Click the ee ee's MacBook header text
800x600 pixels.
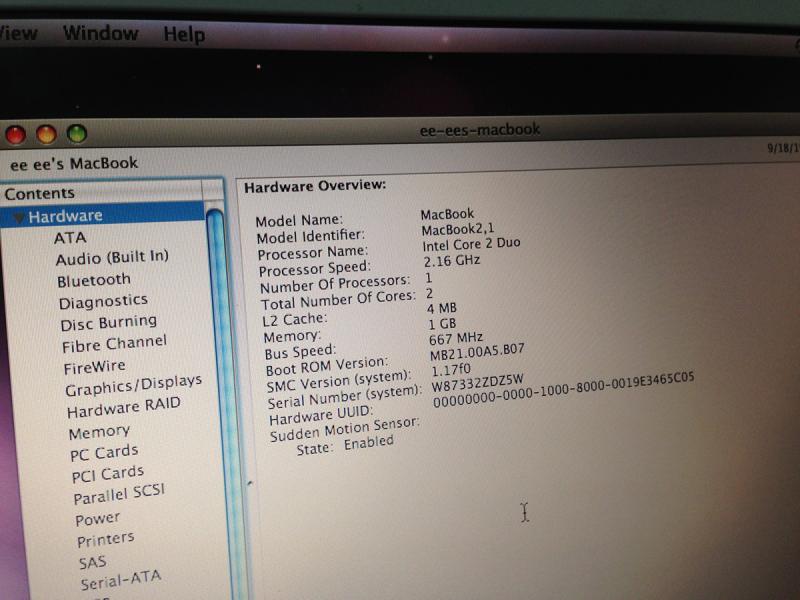(x=74, y=164)
